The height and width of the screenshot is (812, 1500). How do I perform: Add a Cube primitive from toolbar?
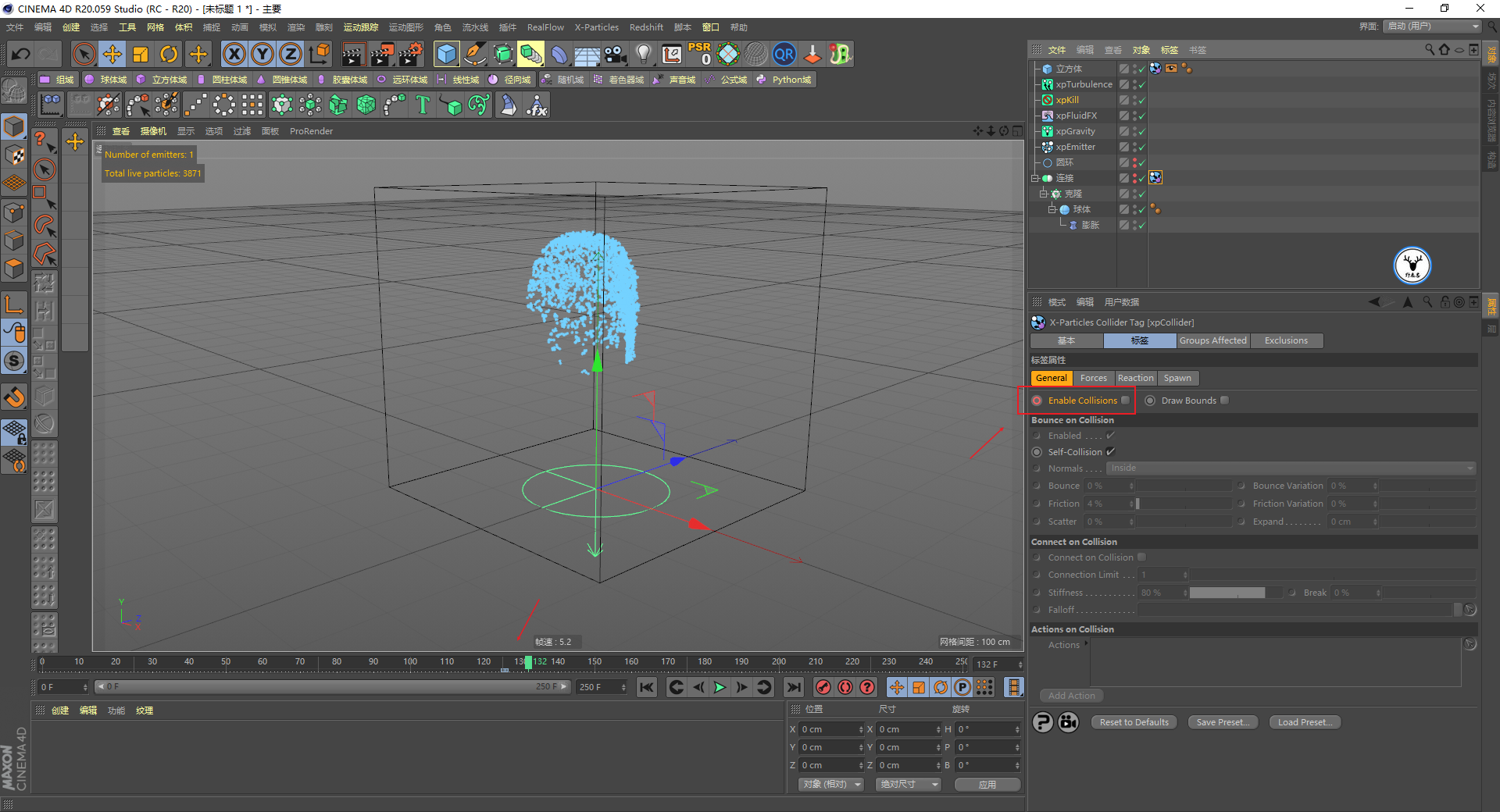tap(446, 54)
